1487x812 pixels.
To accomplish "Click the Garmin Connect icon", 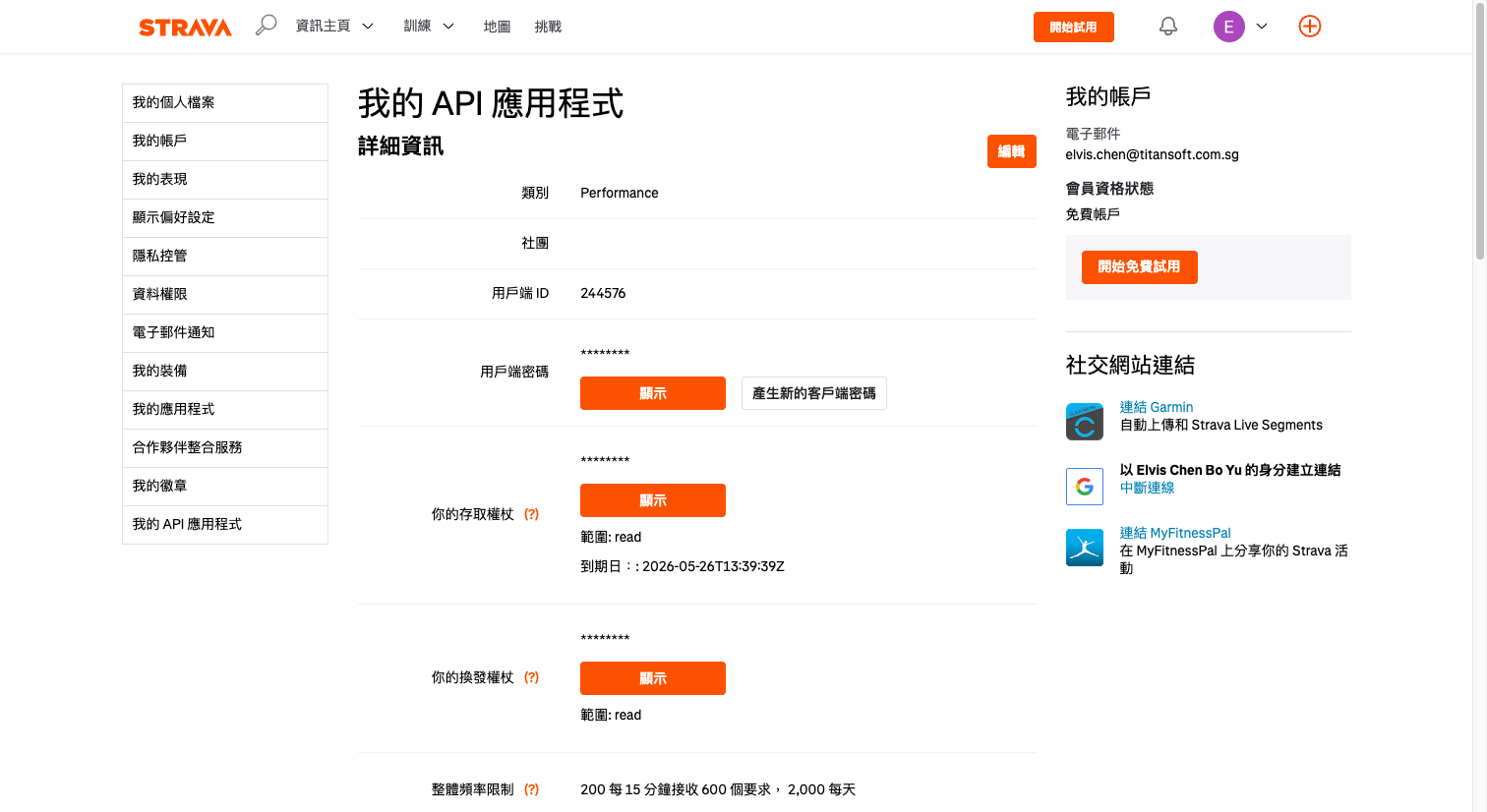I will (1085, 422).
